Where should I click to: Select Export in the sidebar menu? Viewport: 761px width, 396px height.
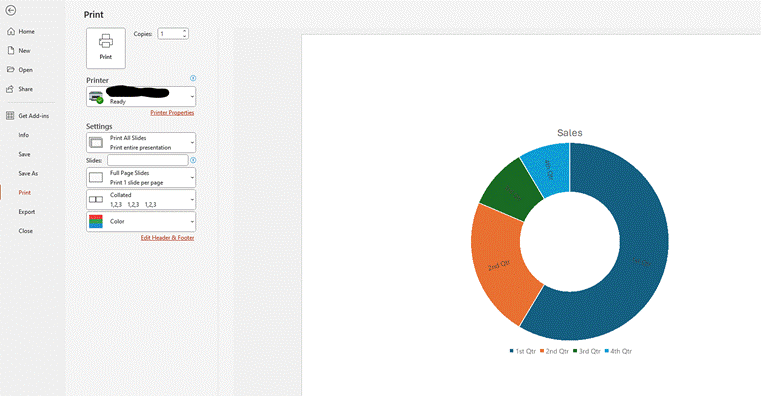[27, 212]
